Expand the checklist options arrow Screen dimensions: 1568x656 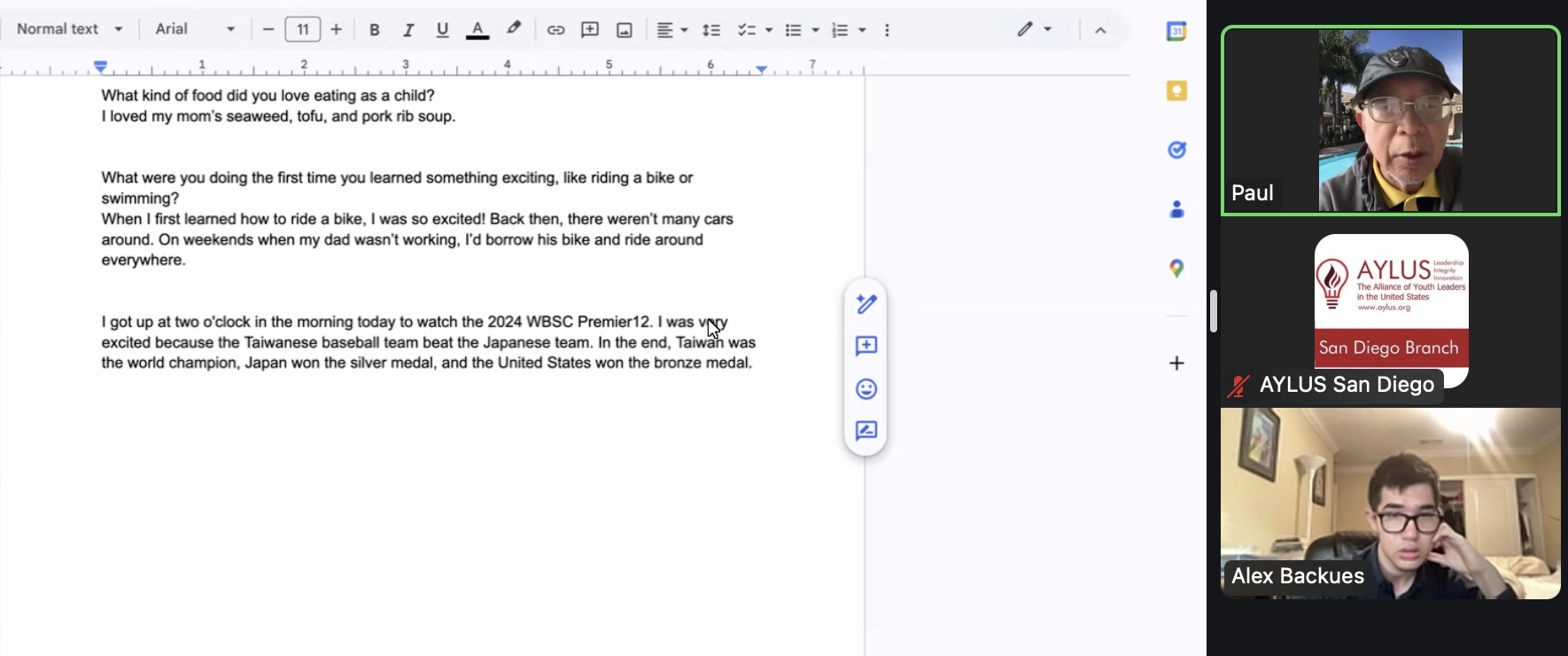[768, 29]
